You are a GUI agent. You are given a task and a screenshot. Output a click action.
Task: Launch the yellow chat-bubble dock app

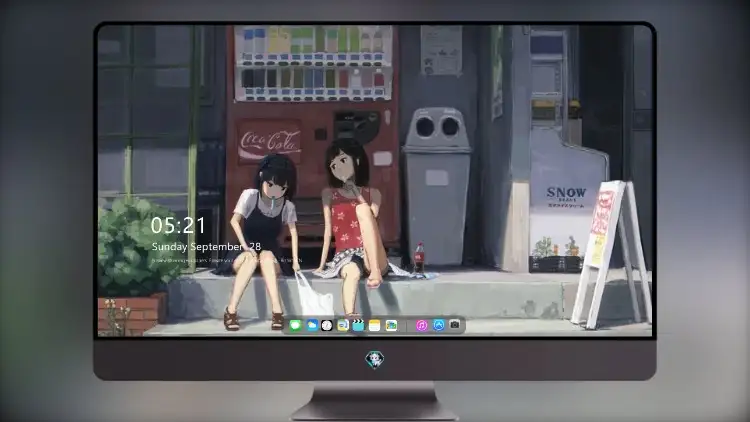pyautogui.click(x=342, y=326)
